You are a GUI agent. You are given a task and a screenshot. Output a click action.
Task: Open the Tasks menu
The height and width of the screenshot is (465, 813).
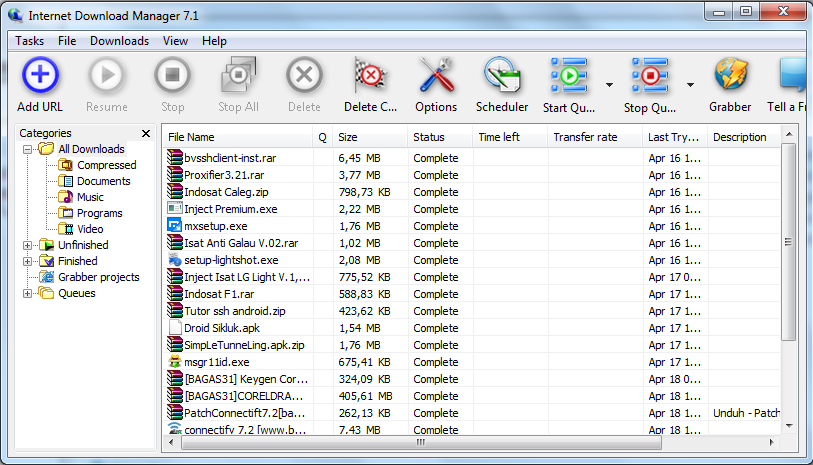[30, 41]
